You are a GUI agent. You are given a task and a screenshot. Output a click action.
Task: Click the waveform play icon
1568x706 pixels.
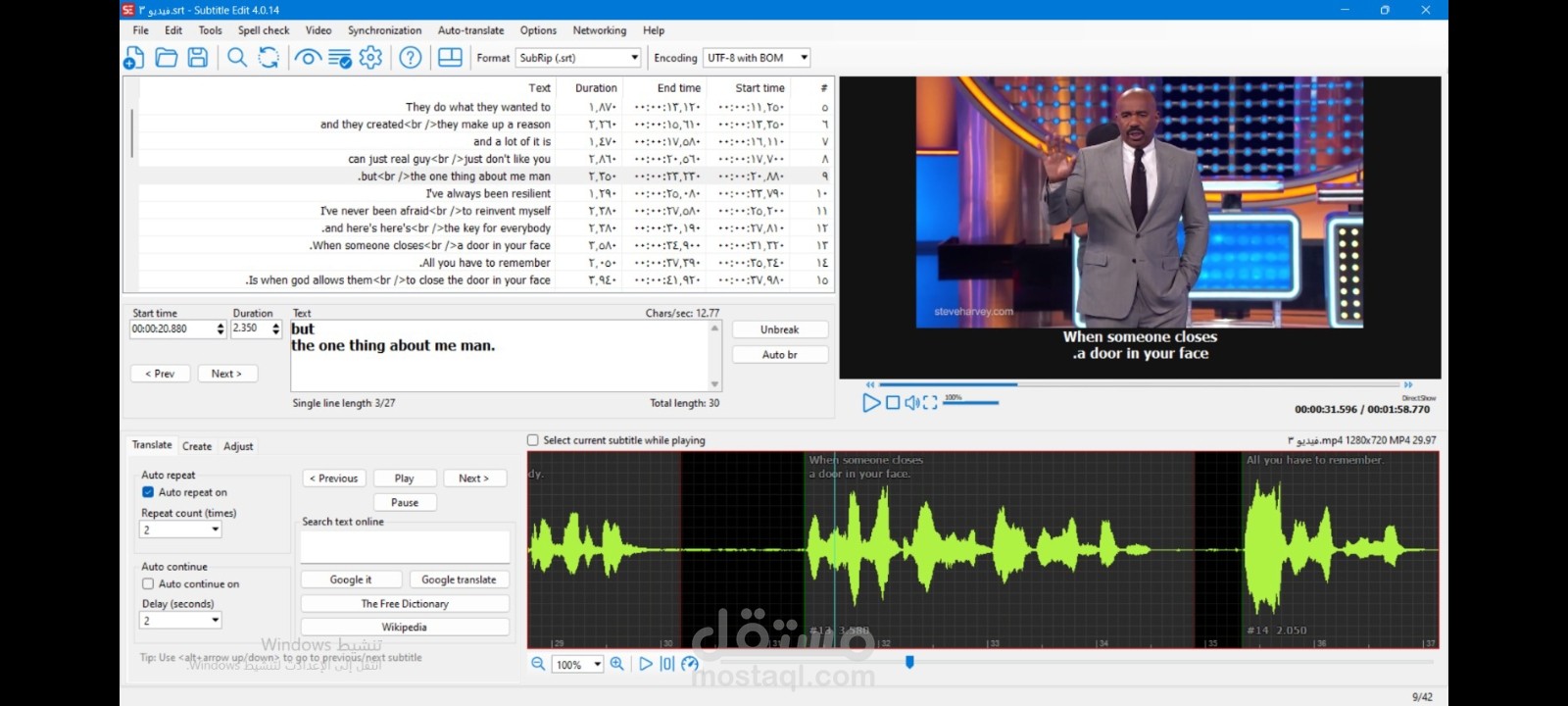point(646,664)
